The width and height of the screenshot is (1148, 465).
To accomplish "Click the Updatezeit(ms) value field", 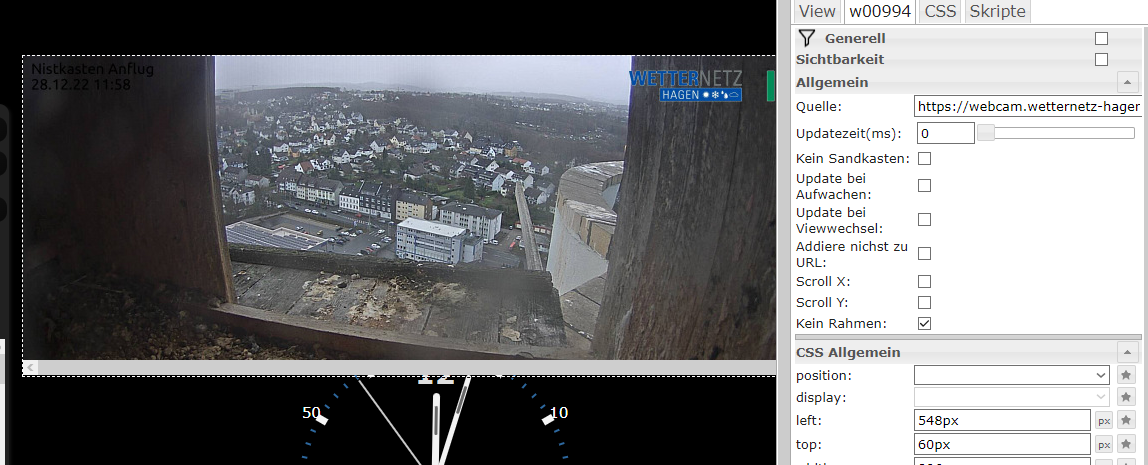I will pyautogui.click(x=945, y=133).
